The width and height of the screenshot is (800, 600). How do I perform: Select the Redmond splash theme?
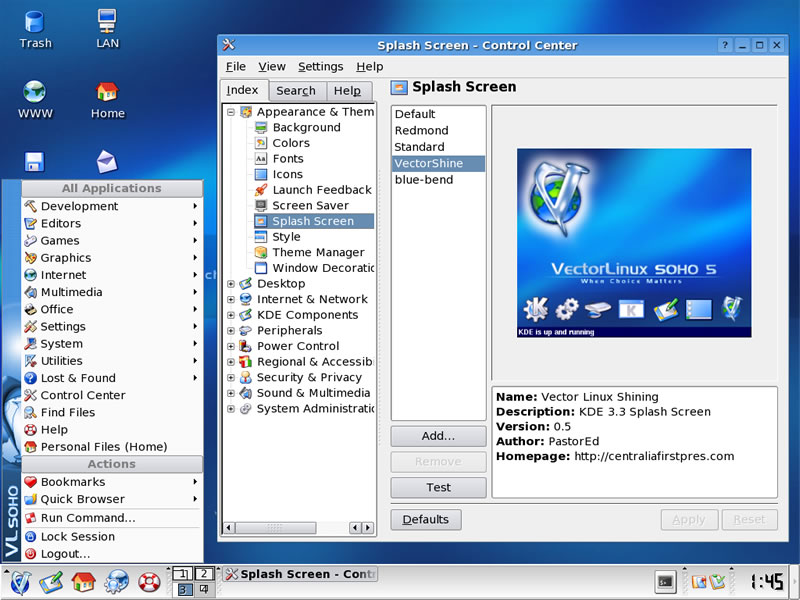click(438, 131)
